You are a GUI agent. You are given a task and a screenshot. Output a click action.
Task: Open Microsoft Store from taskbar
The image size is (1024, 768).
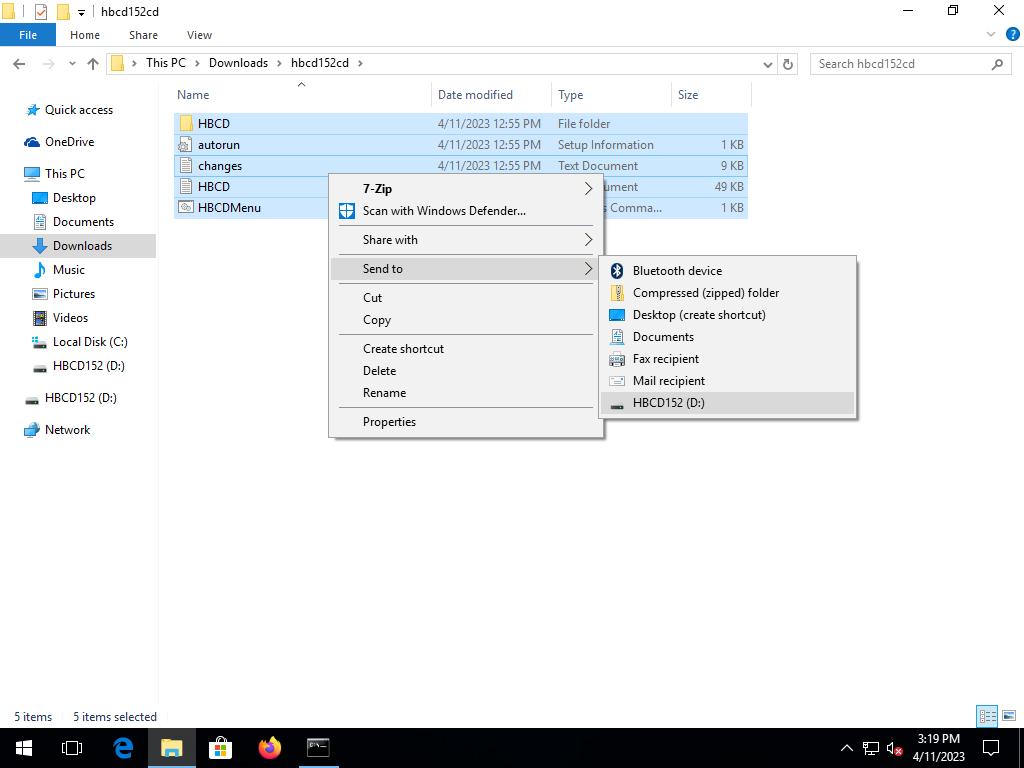point(220,748)
